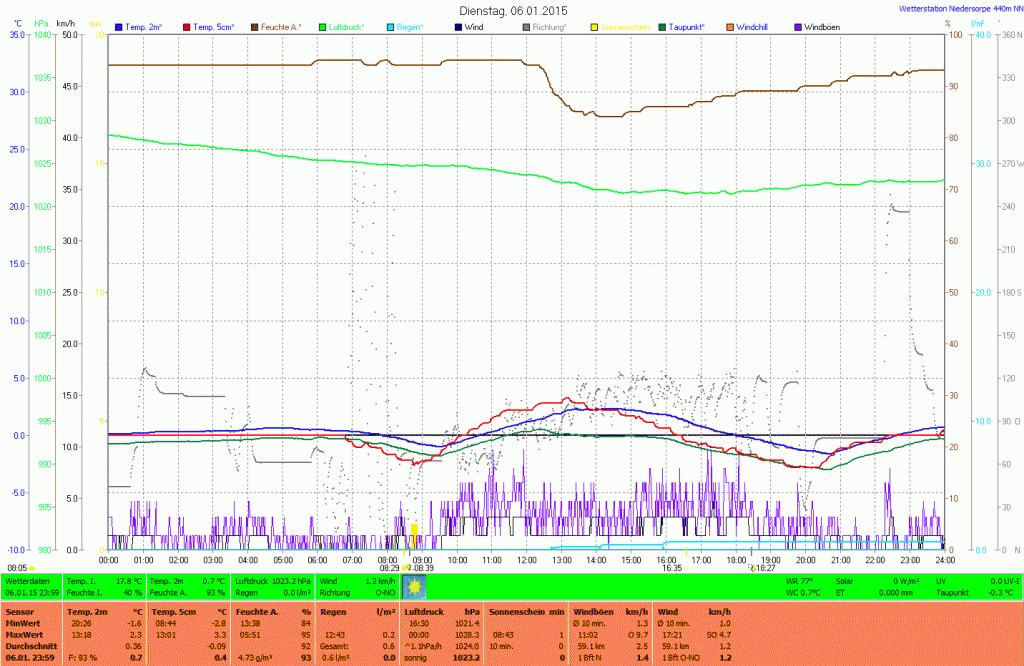The height and width of the screenshot is (666, 1024).
Task: Click the red Temp. 5cm legend square
Action: (x=188, y=26)
